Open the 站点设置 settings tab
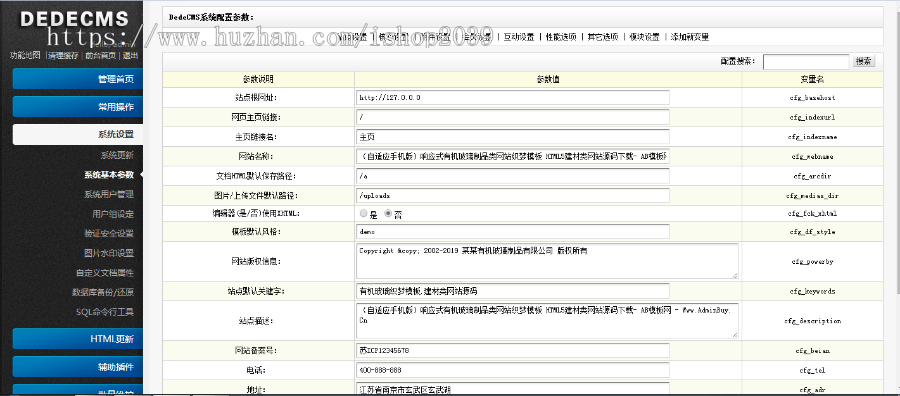Screen dimensions: 900x396 (352, 37)
